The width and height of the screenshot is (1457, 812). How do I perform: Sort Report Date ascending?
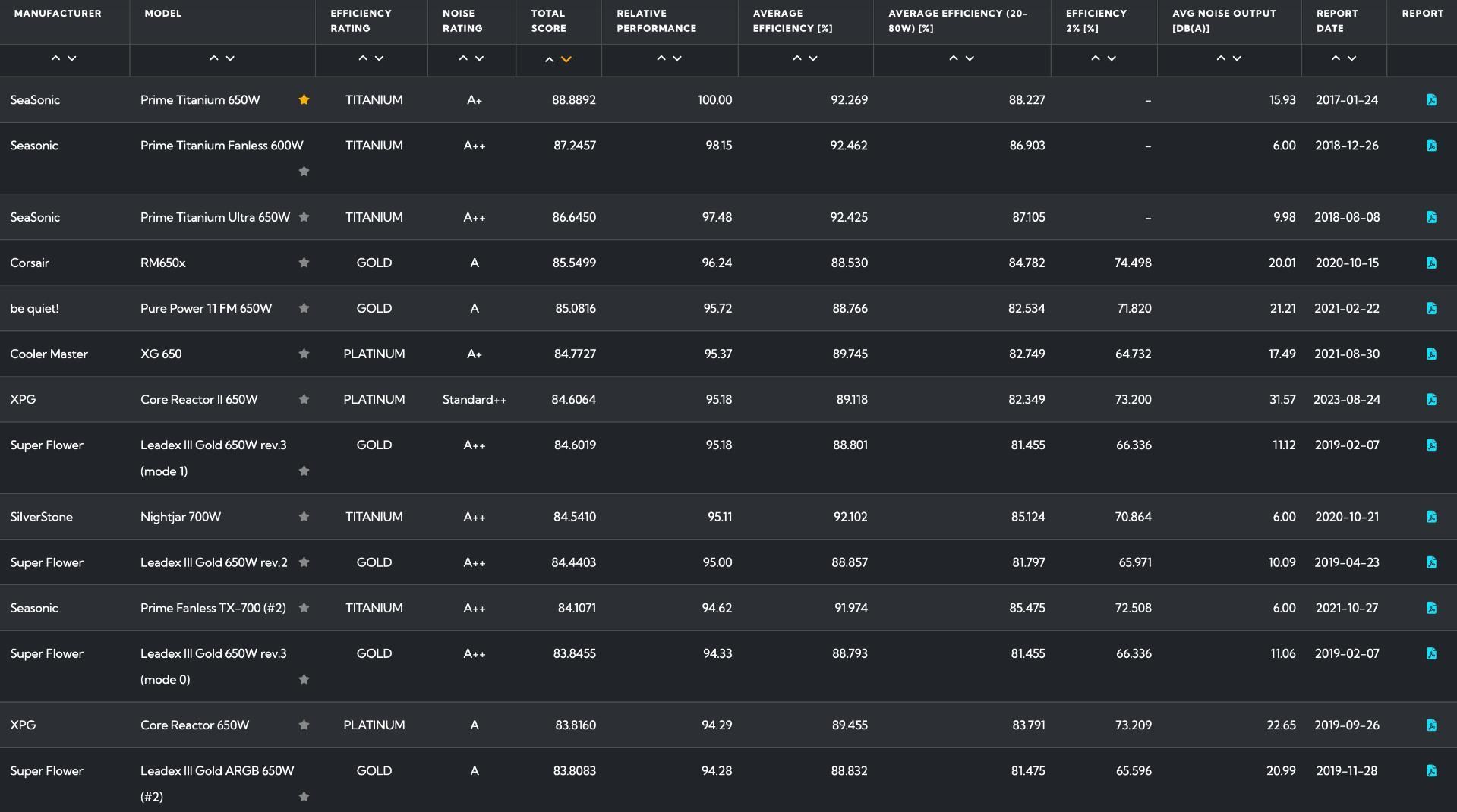tap(1336, 58)
